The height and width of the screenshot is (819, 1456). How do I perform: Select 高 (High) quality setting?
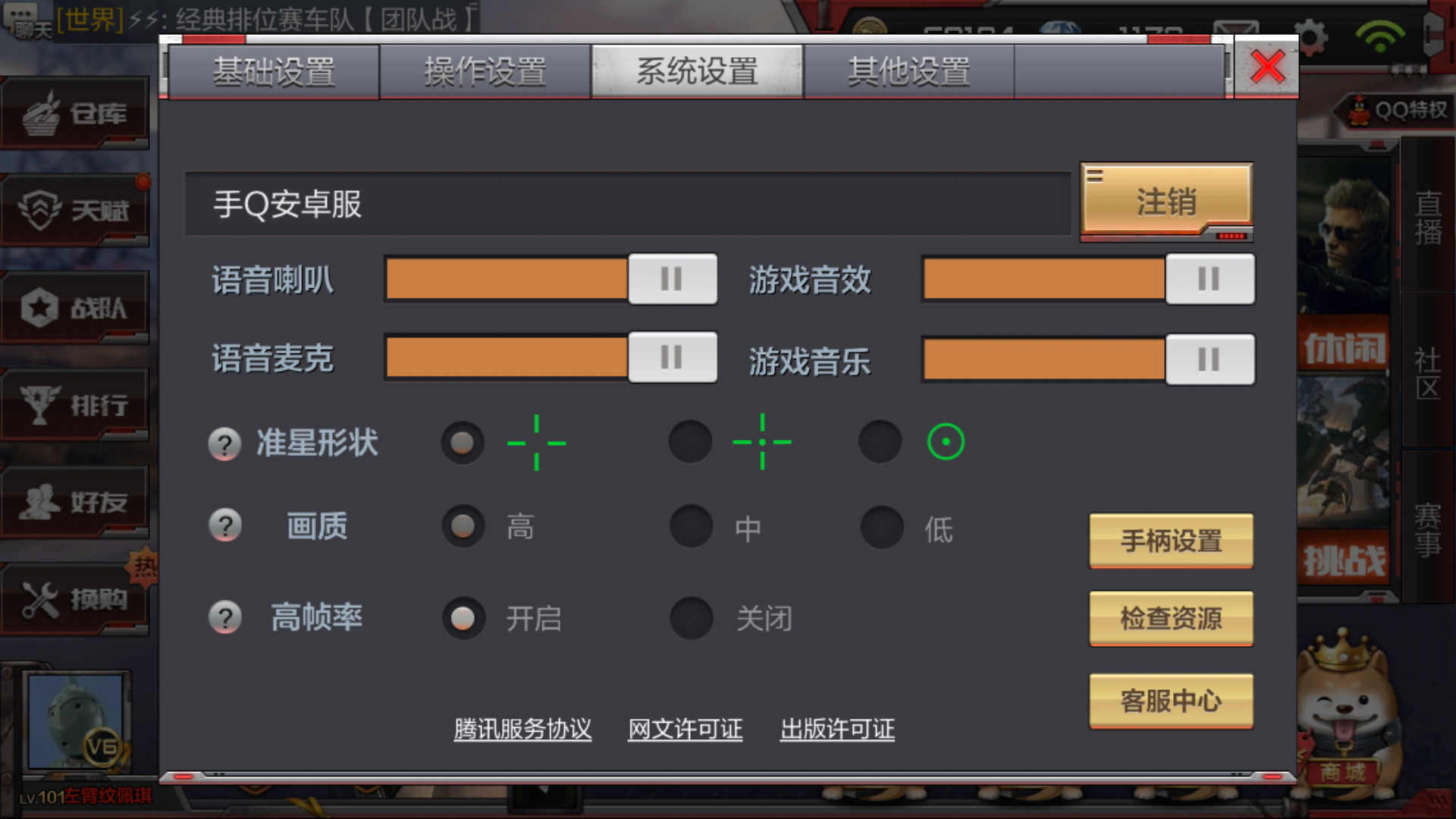point(462,527)
